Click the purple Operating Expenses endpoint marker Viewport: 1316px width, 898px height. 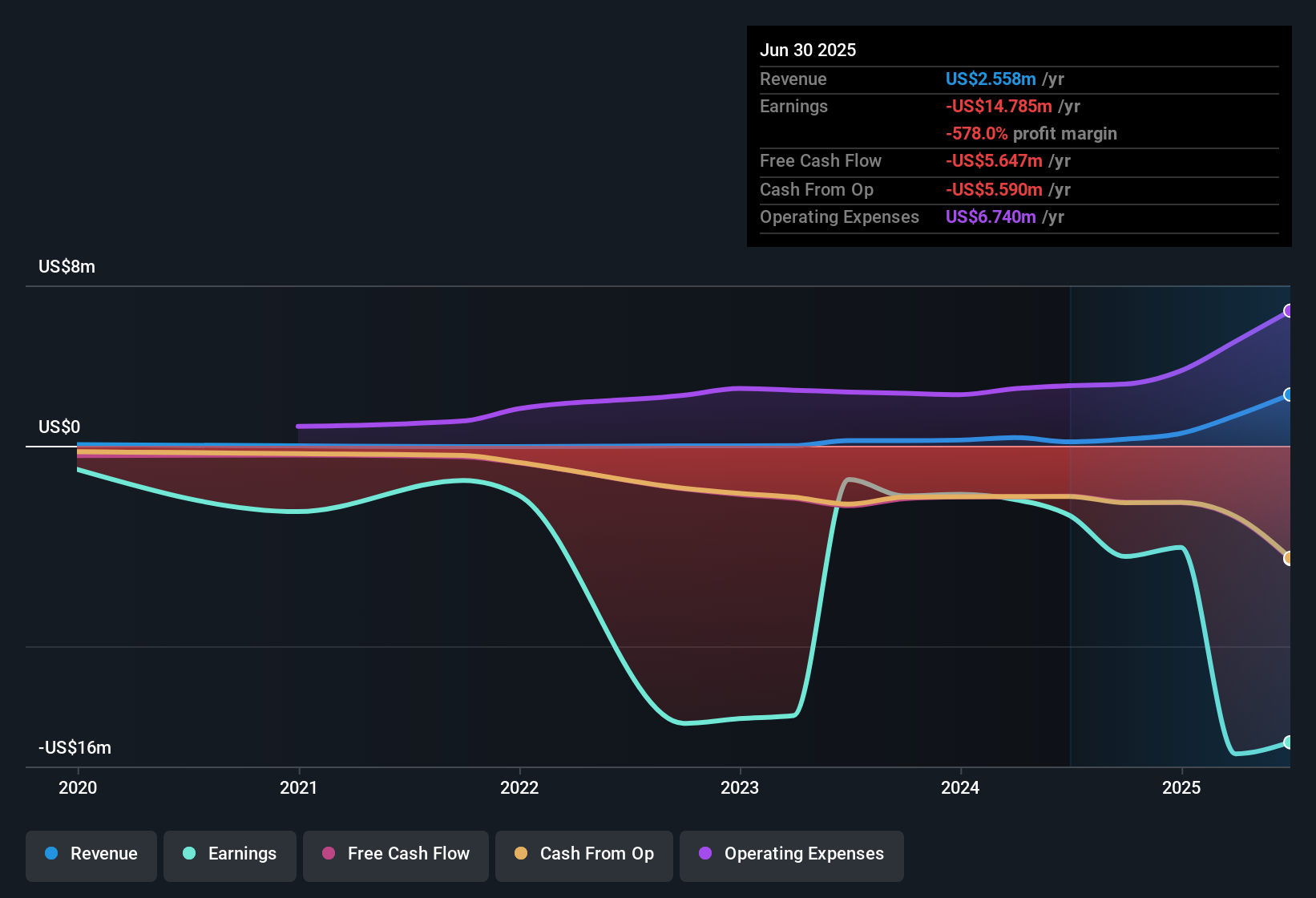coord(1289,311)
